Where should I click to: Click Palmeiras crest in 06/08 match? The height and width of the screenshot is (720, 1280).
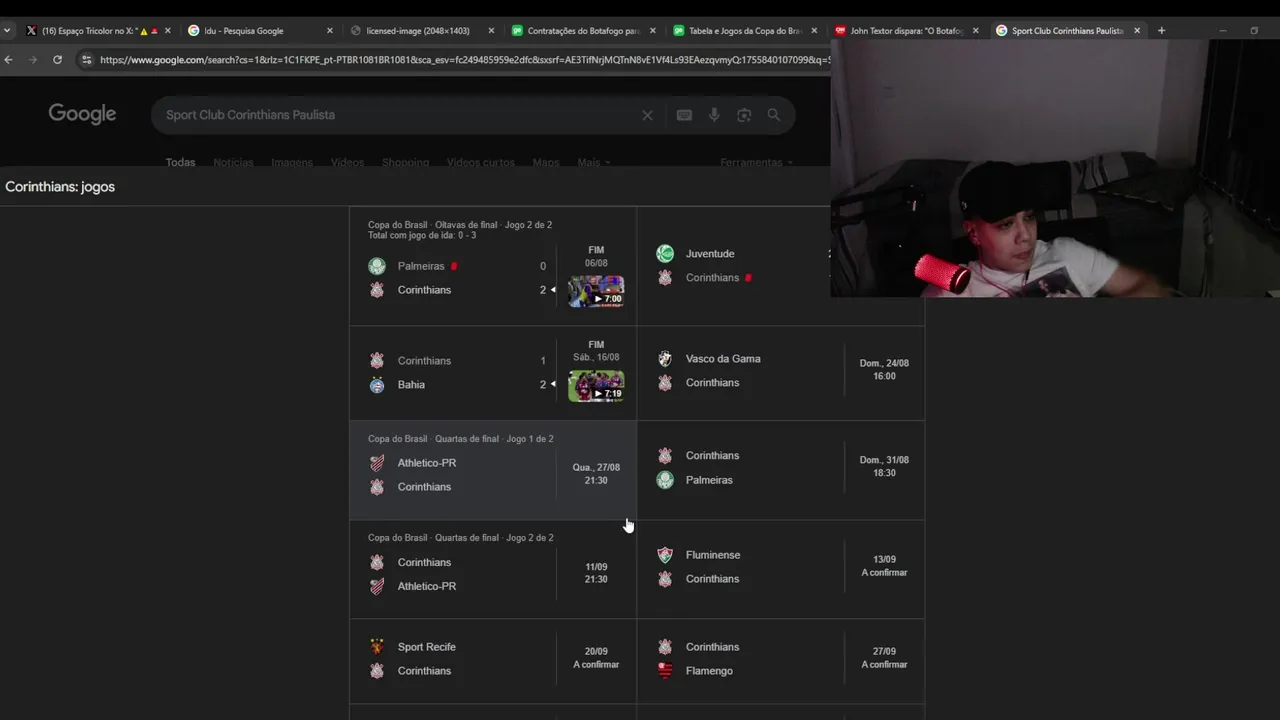click(x=377, y=266)
